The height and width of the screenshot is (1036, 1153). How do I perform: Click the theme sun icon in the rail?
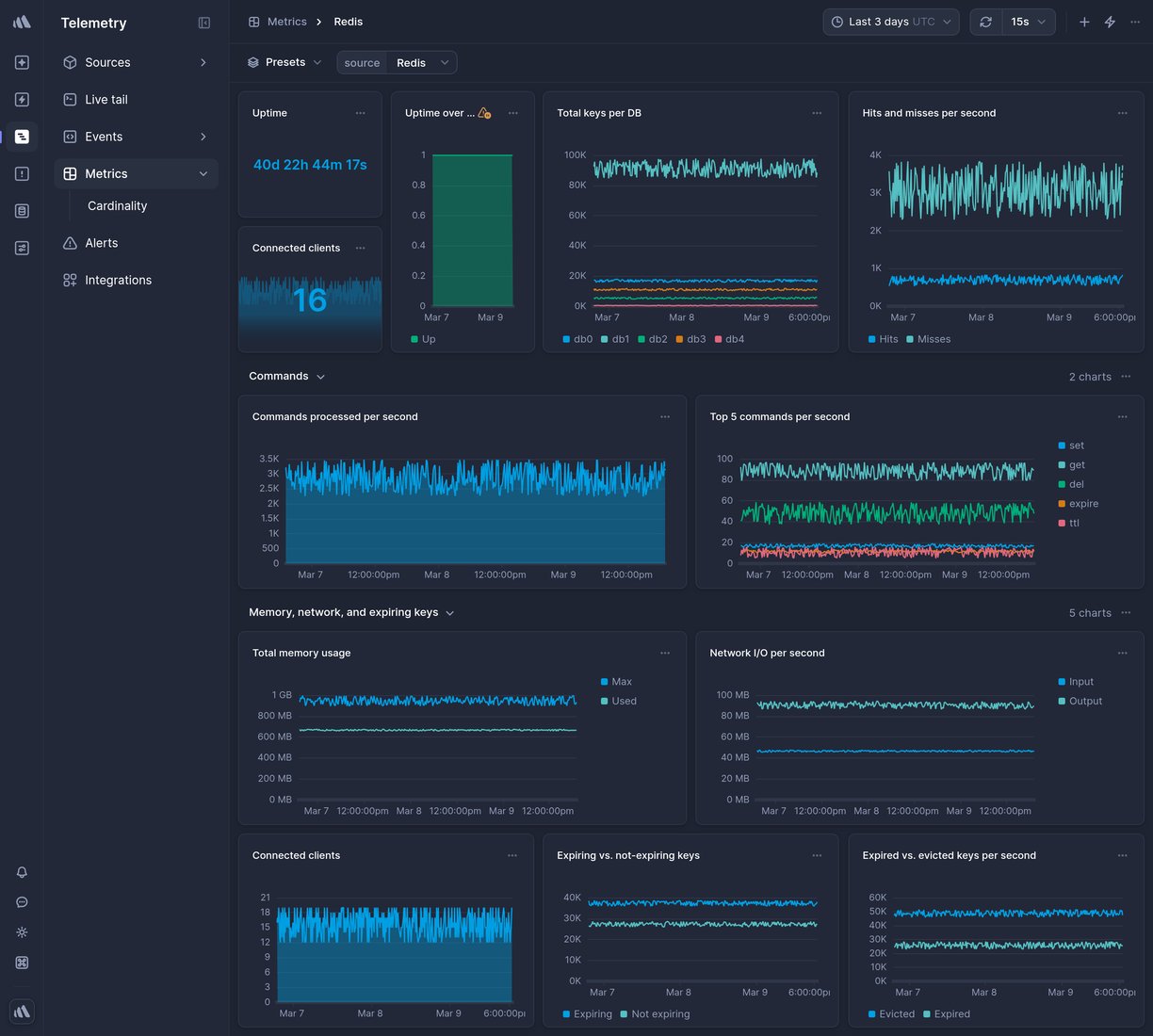(x=21, y=932)
